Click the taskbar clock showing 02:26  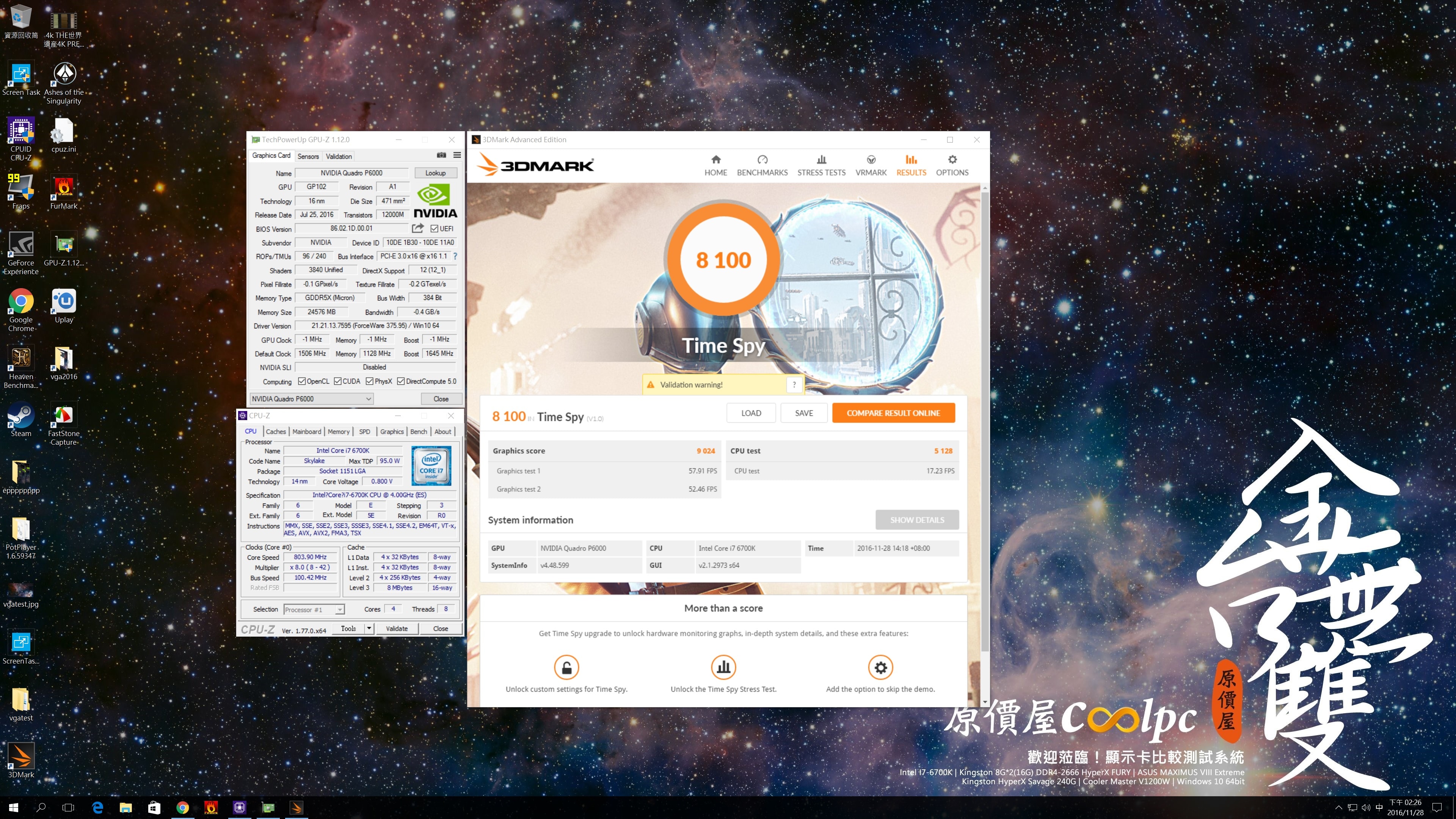1405,807
